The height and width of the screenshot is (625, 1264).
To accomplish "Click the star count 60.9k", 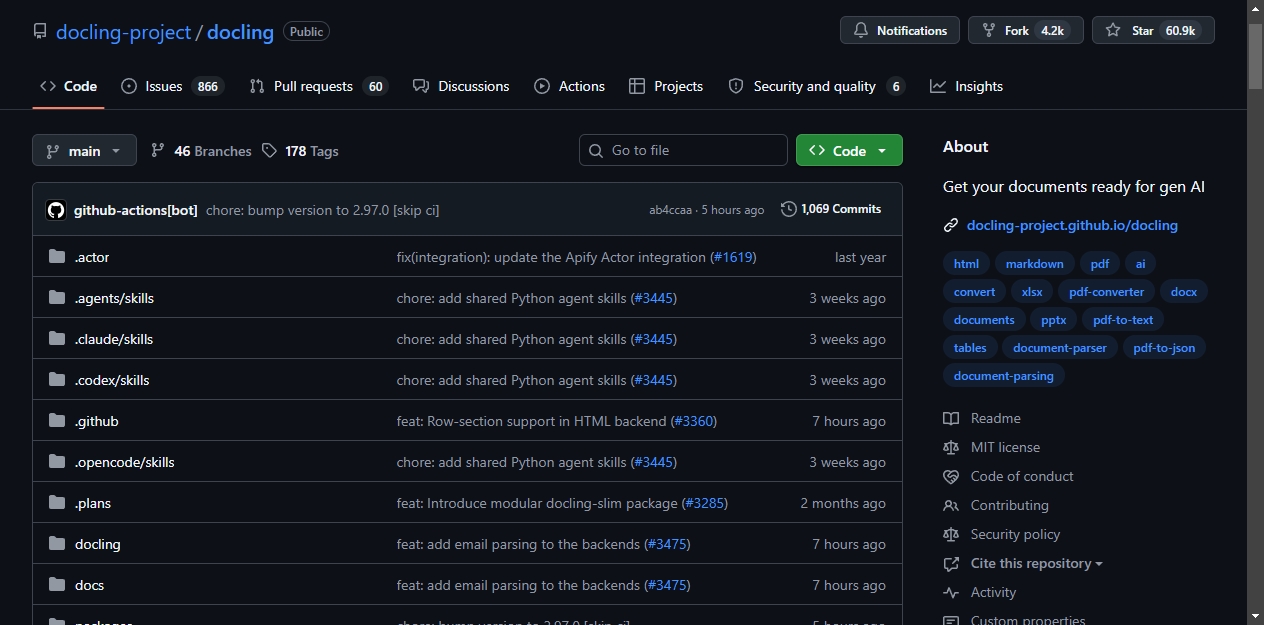I will point(1181,31).
